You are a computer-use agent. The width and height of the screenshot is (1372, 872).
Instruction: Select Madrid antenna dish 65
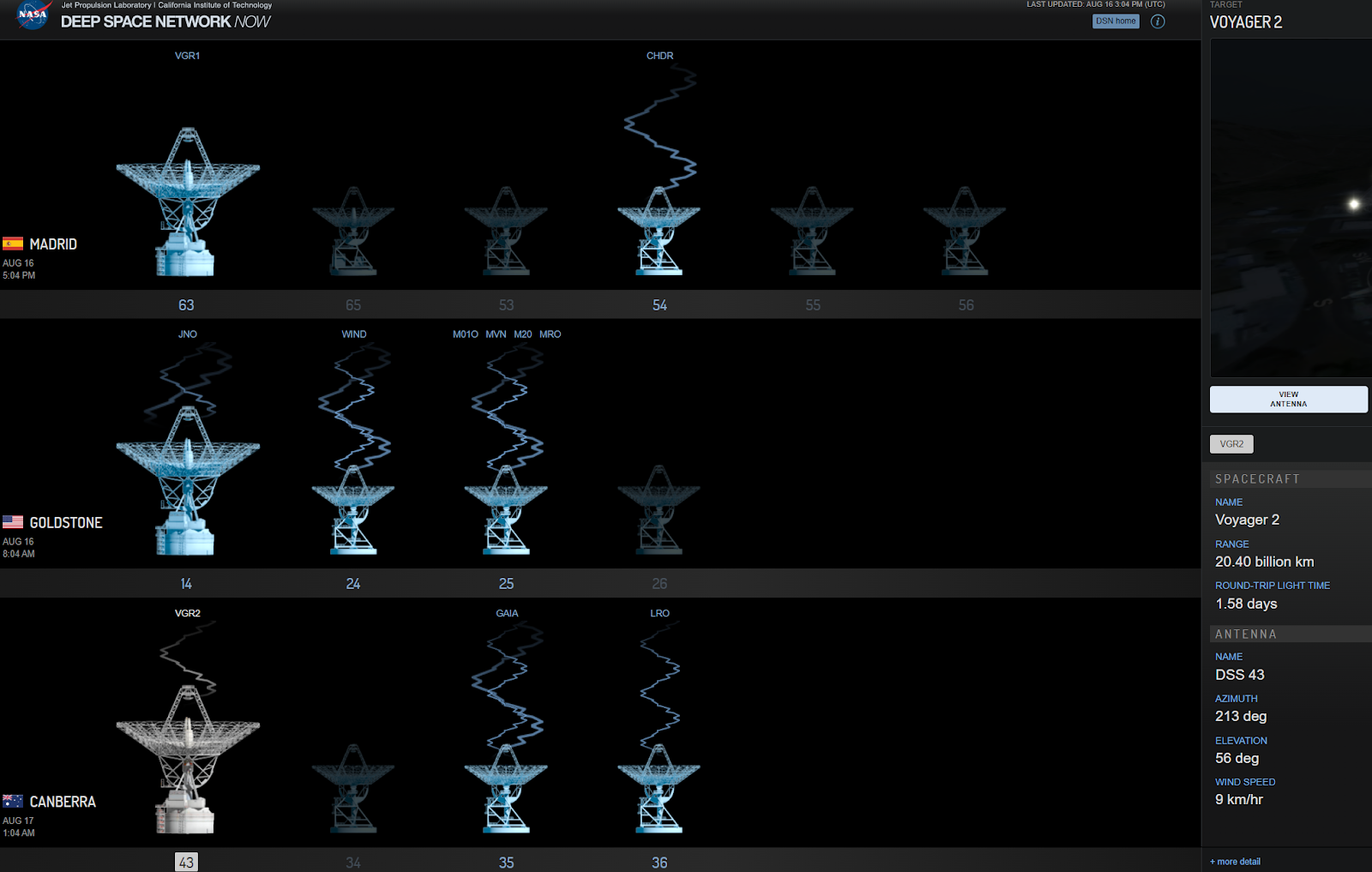click(x=353, y=231)
